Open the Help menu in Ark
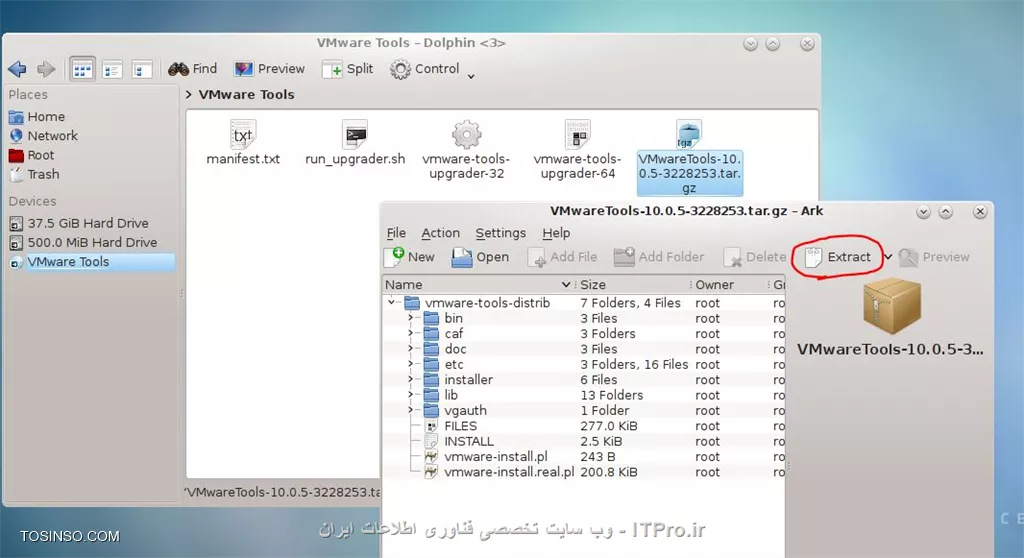 [556, 233]
